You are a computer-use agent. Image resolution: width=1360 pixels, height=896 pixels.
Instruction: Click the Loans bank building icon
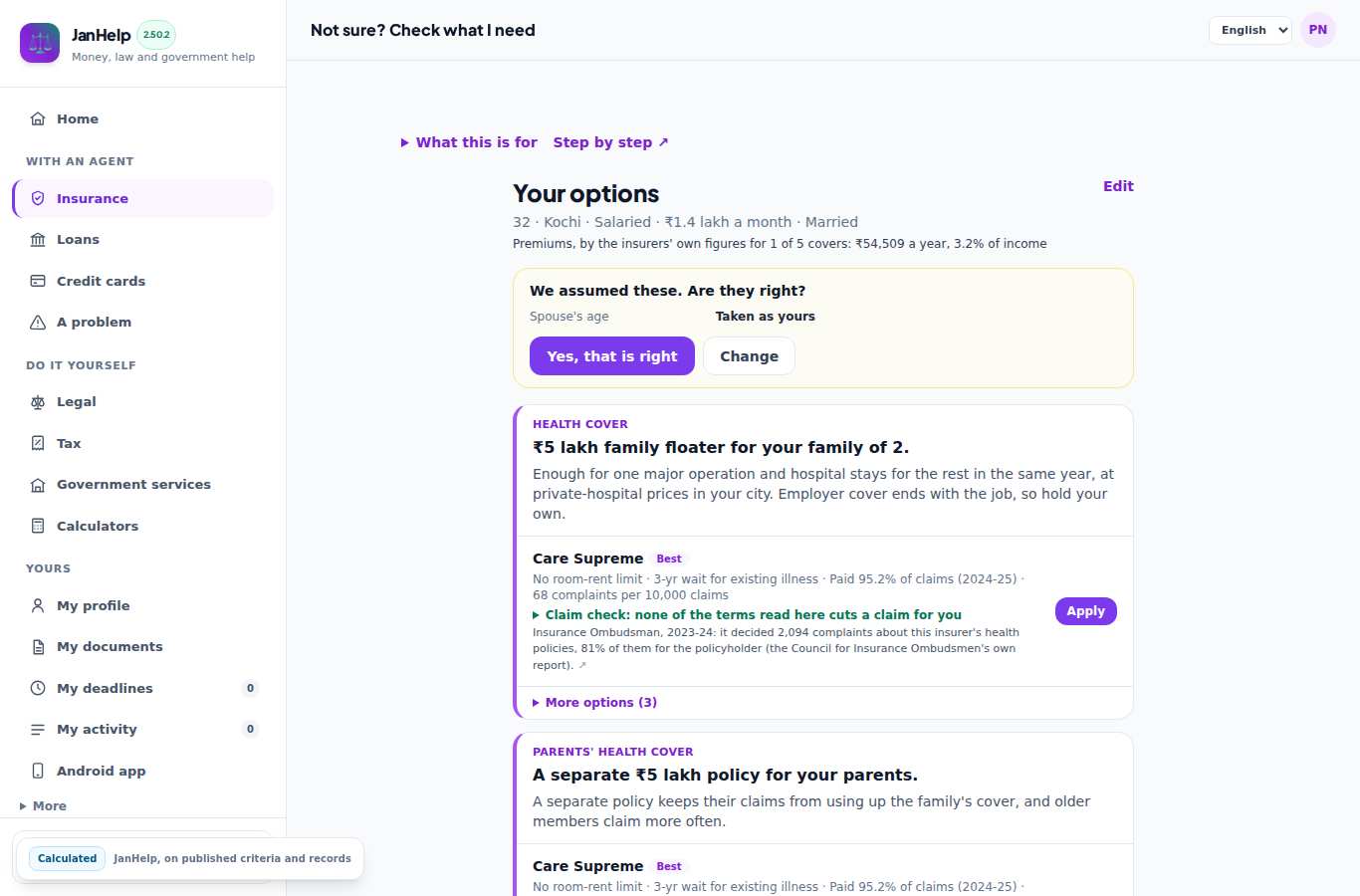pyautogui.click(x=38, y=240)
